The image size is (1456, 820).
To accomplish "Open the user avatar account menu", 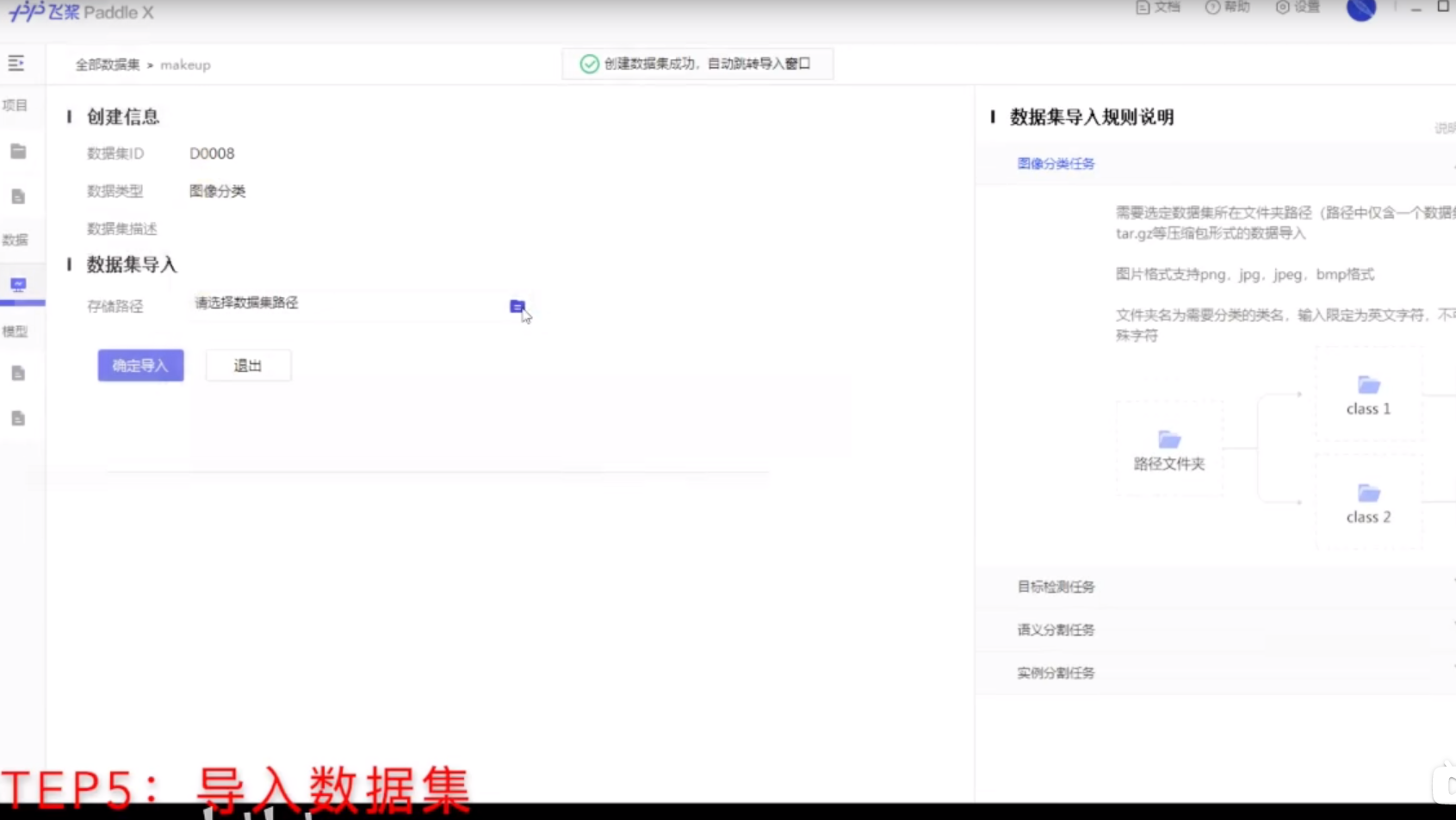I will [x=1360, y=11].
